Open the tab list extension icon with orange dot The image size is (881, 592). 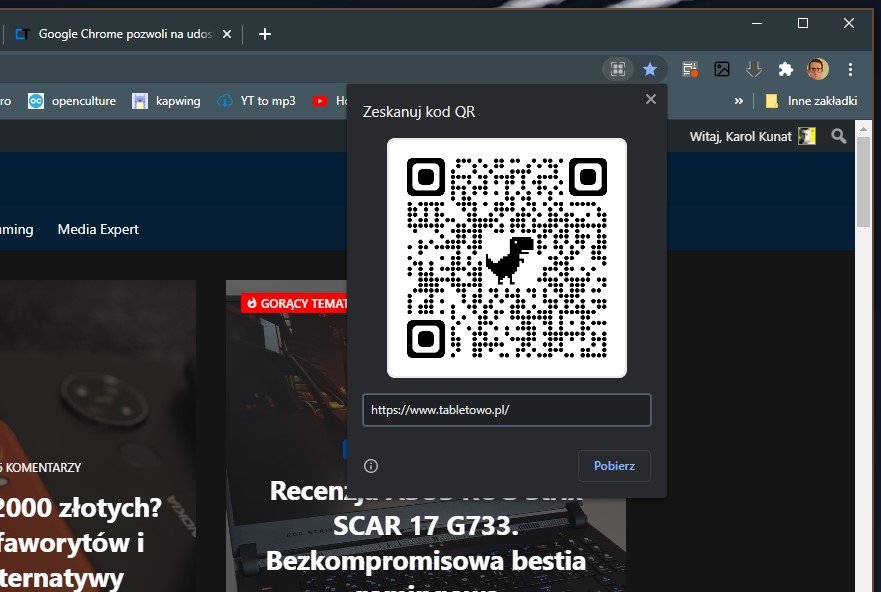point(690,69)
